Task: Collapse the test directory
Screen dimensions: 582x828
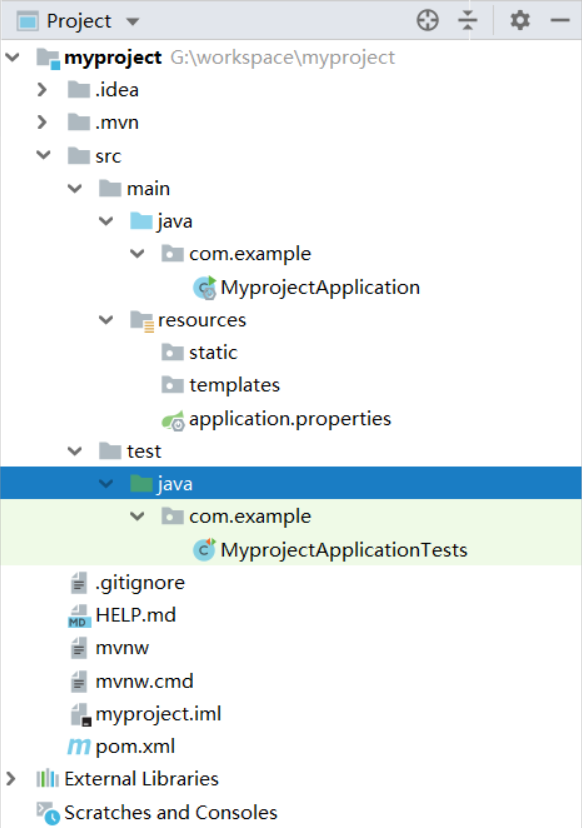Action: pyautogui.click(x=74, y=450)
